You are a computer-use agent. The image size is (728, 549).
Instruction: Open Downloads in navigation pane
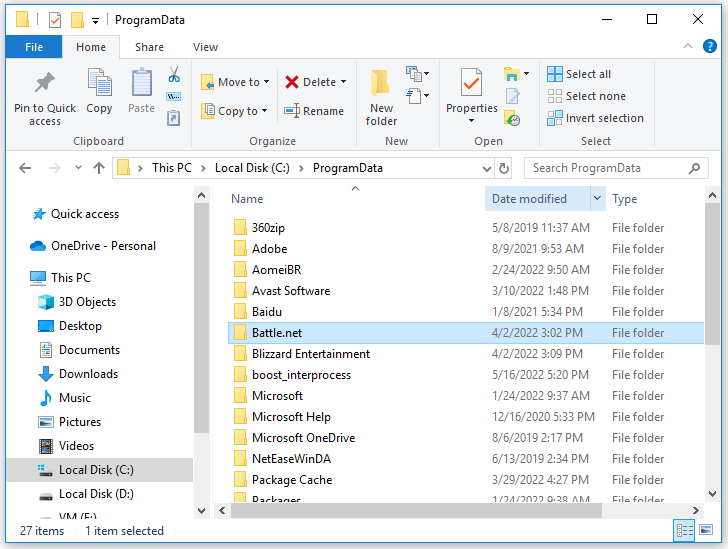(88, 374)
